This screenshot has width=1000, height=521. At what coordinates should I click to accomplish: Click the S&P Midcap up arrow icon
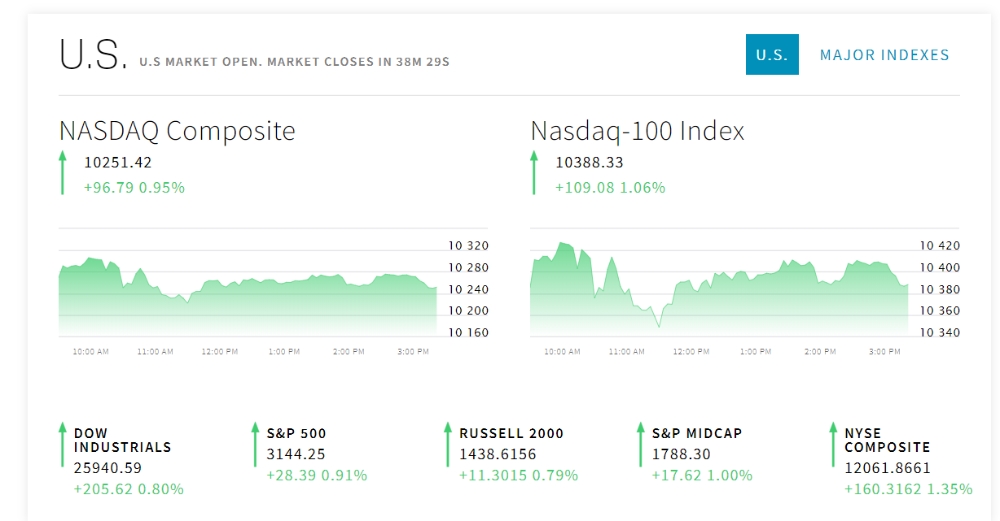tap(640, 444)
